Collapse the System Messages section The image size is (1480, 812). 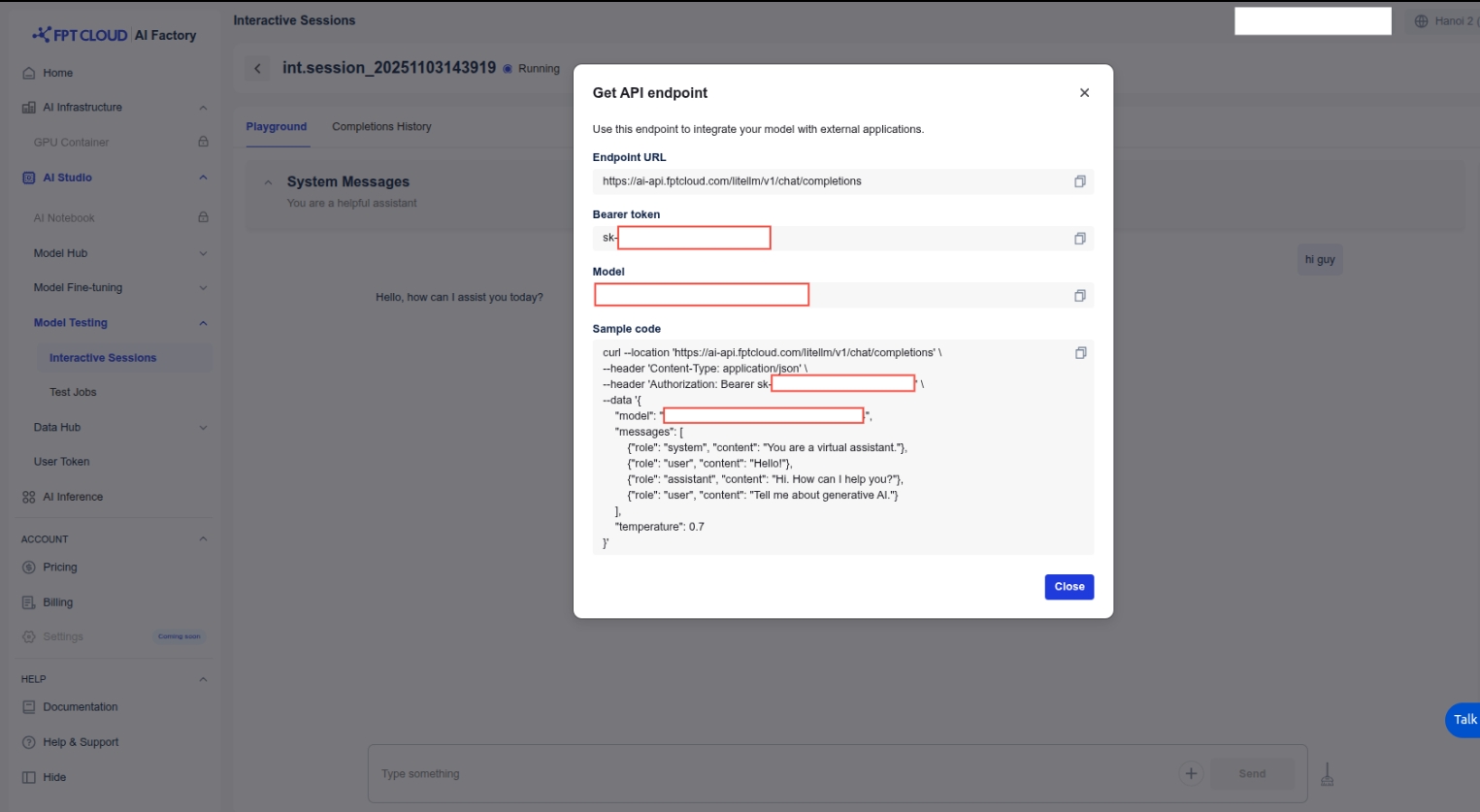tap(269, 182)
